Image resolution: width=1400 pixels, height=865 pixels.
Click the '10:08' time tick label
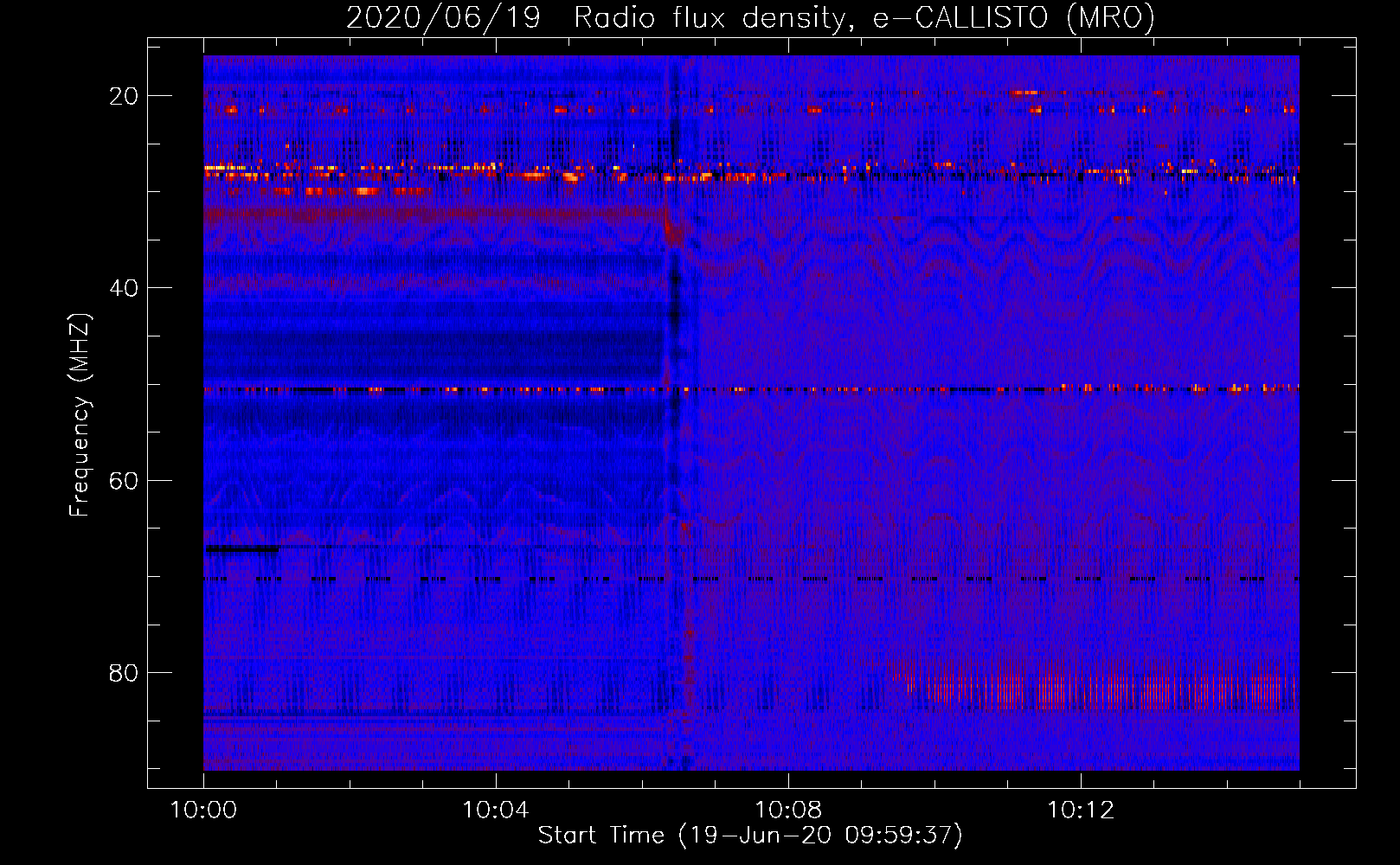point(788,811)
